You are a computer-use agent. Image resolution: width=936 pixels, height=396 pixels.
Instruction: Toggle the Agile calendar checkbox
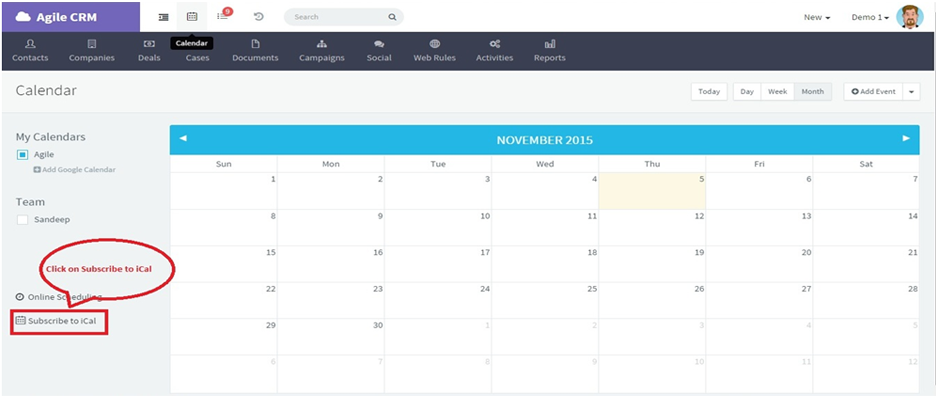(23, 155)
